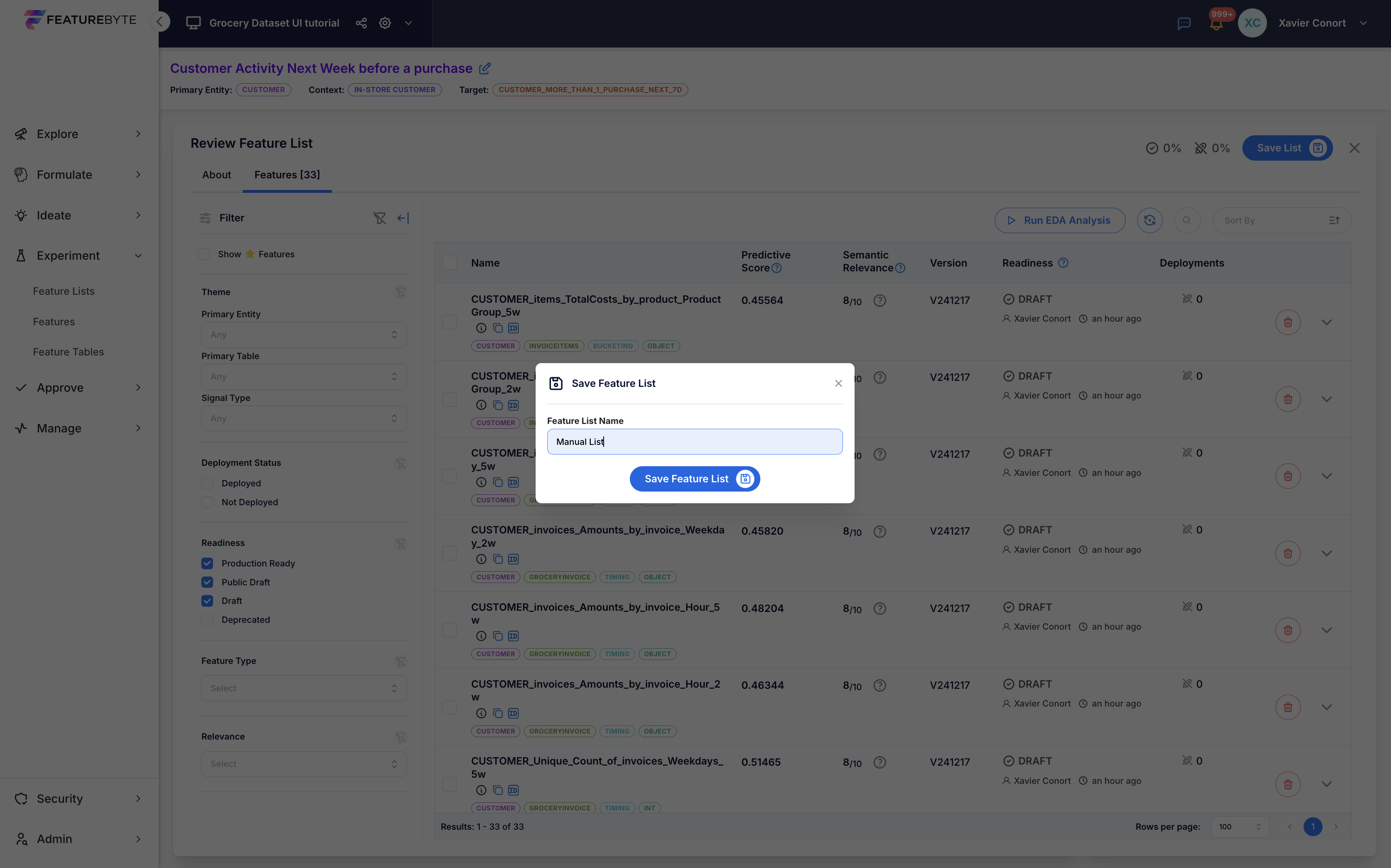
Task: Open Primary Table dropdown
Action: [304, 376]
